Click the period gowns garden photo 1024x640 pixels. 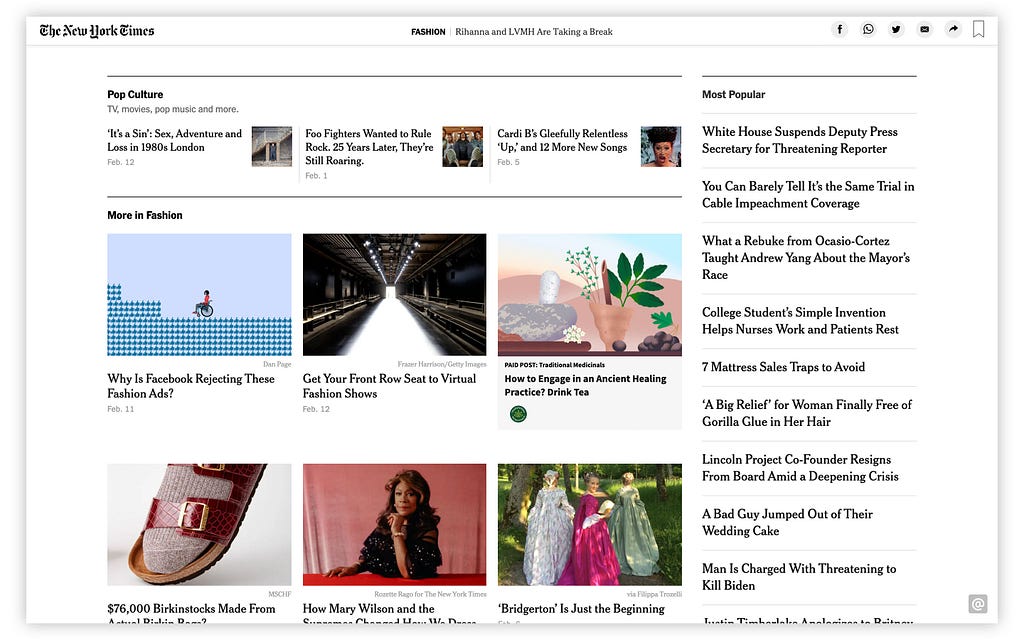tap(590, 524)
